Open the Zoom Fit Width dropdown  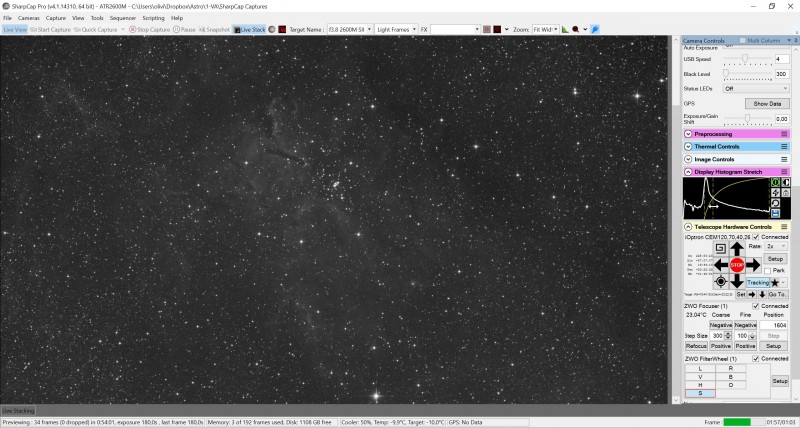pyautogui.click(x=556, y=30)
